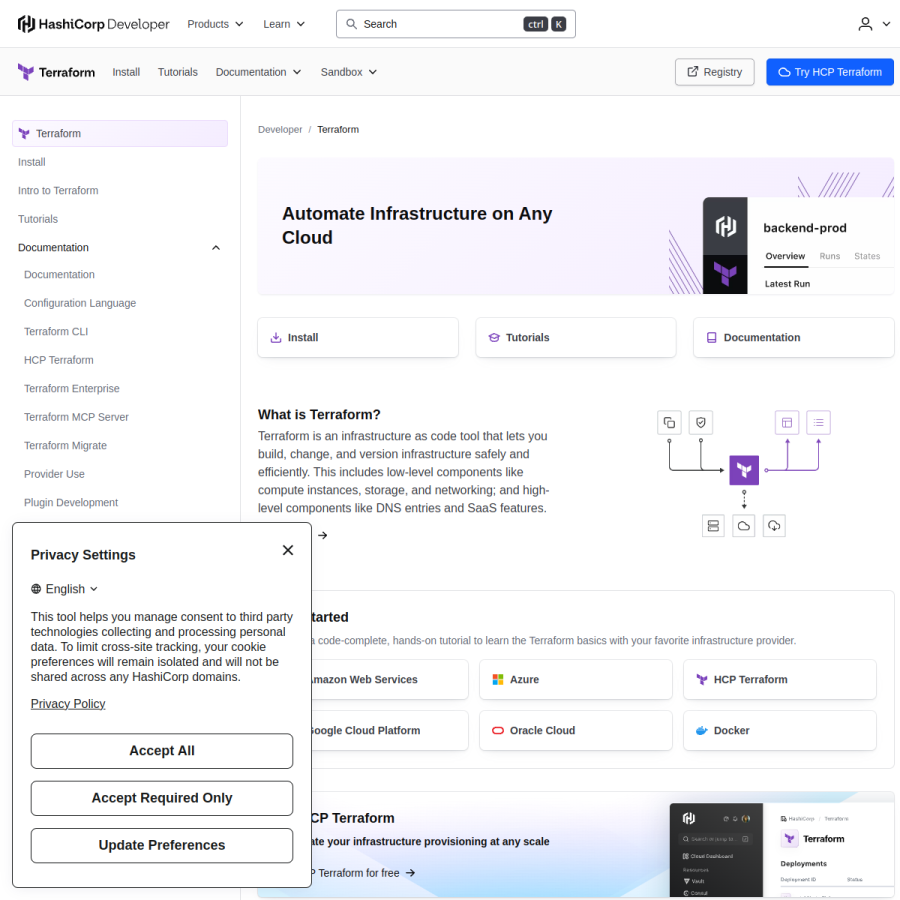The image size is (900, 900).
Task: Open the user account menu icon
Action: (x=865, y=24)
